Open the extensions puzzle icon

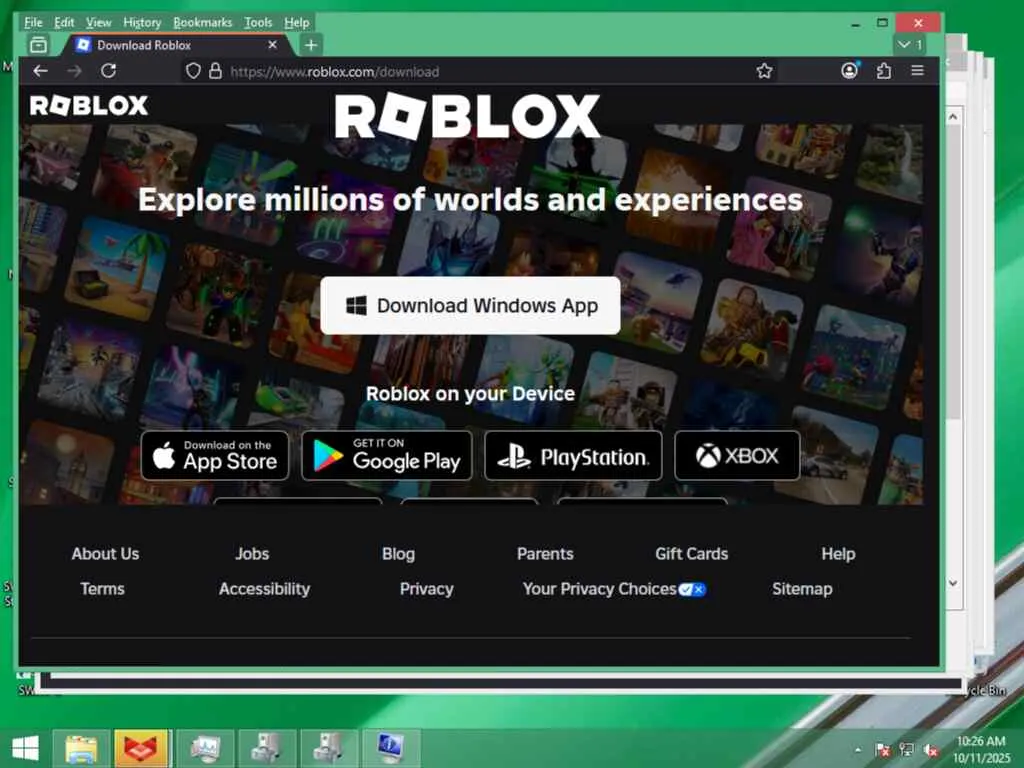(x=884, y=71)
